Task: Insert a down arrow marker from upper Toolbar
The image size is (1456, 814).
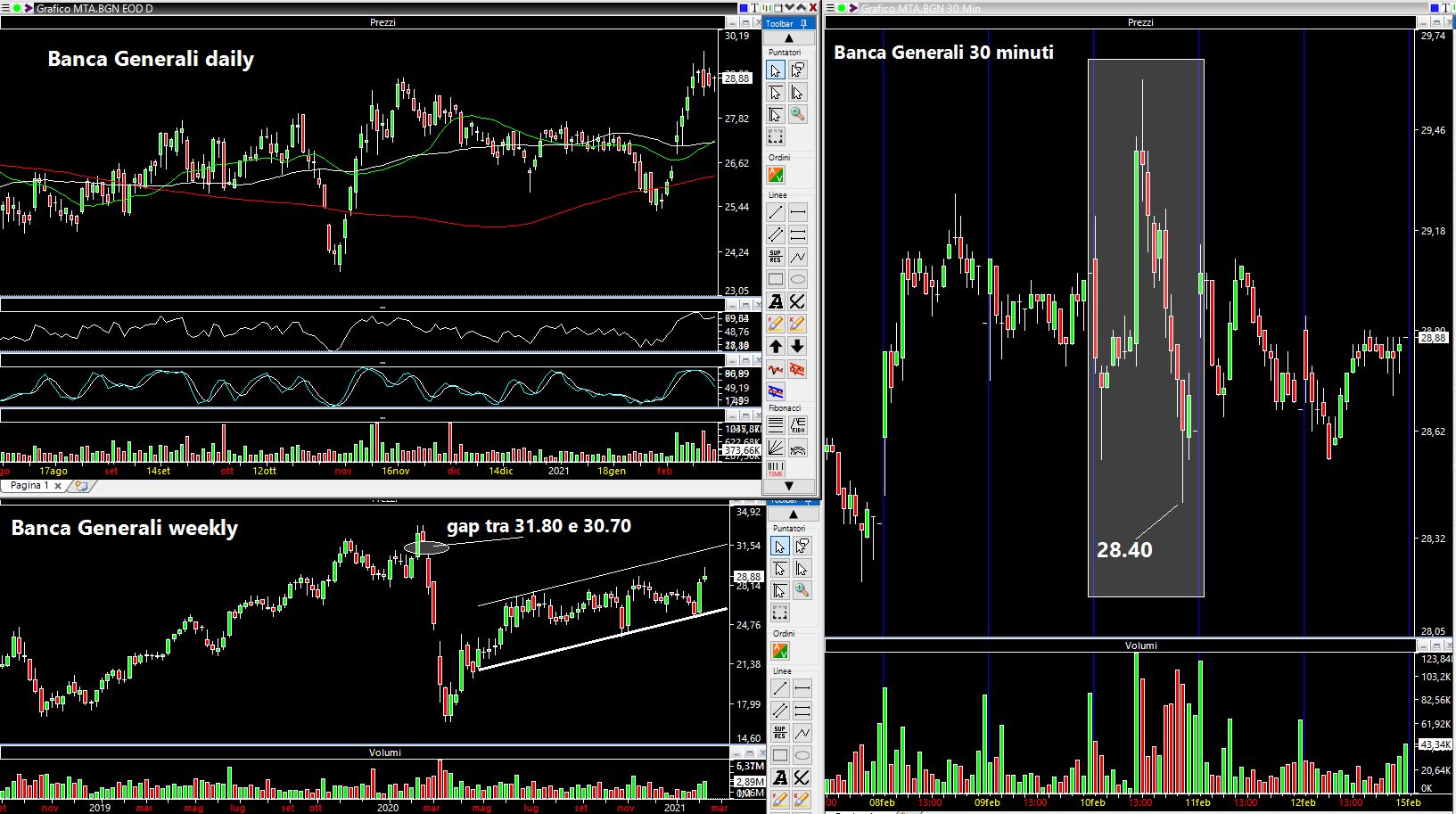Action: pyautogui.click(x=798, y=347)
